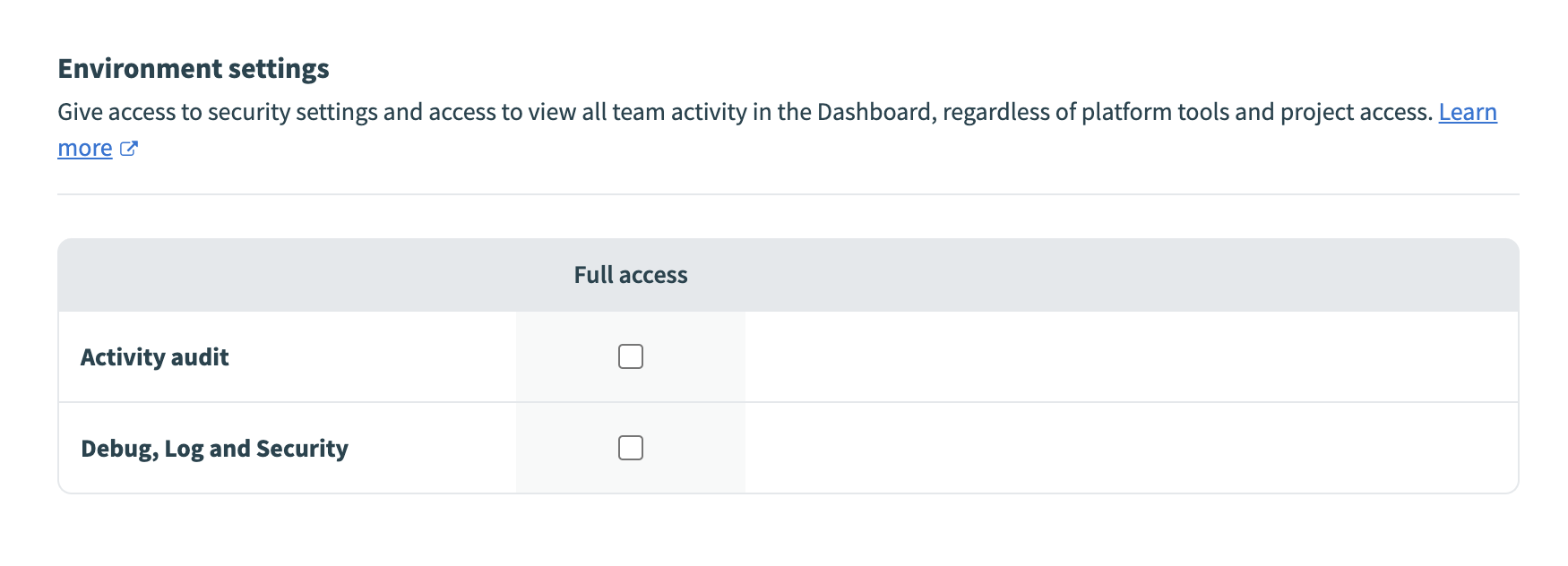Click empty cell right of Activity audit checkbox
The height and width of the screenshot is (566, 1568).
coord(1131,356)
